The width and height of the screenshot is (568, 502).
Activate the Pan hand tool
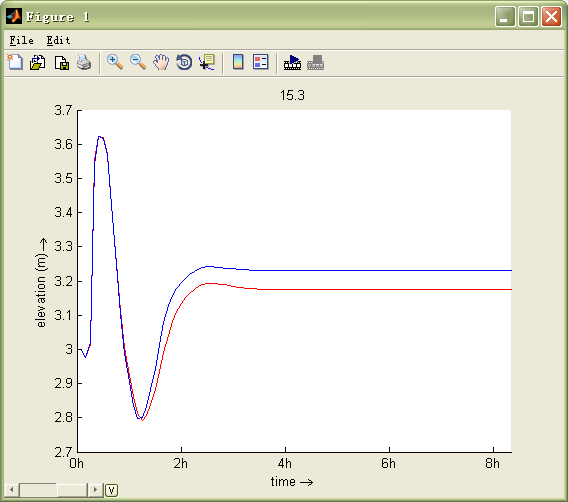(x=161, y=62)
